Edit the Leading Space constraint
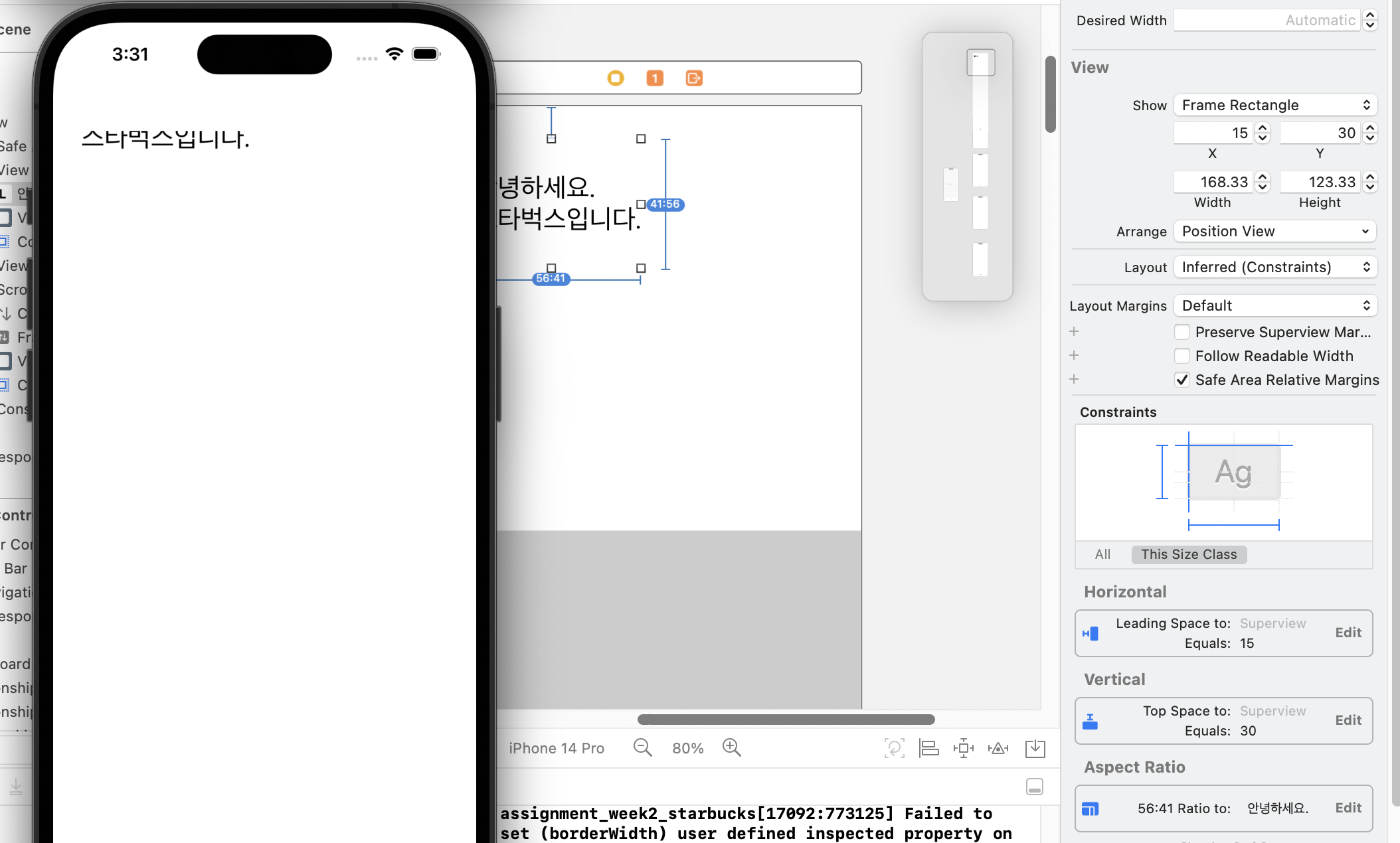This screenshot has height=843, width=1400. (x=1348, y=633)
